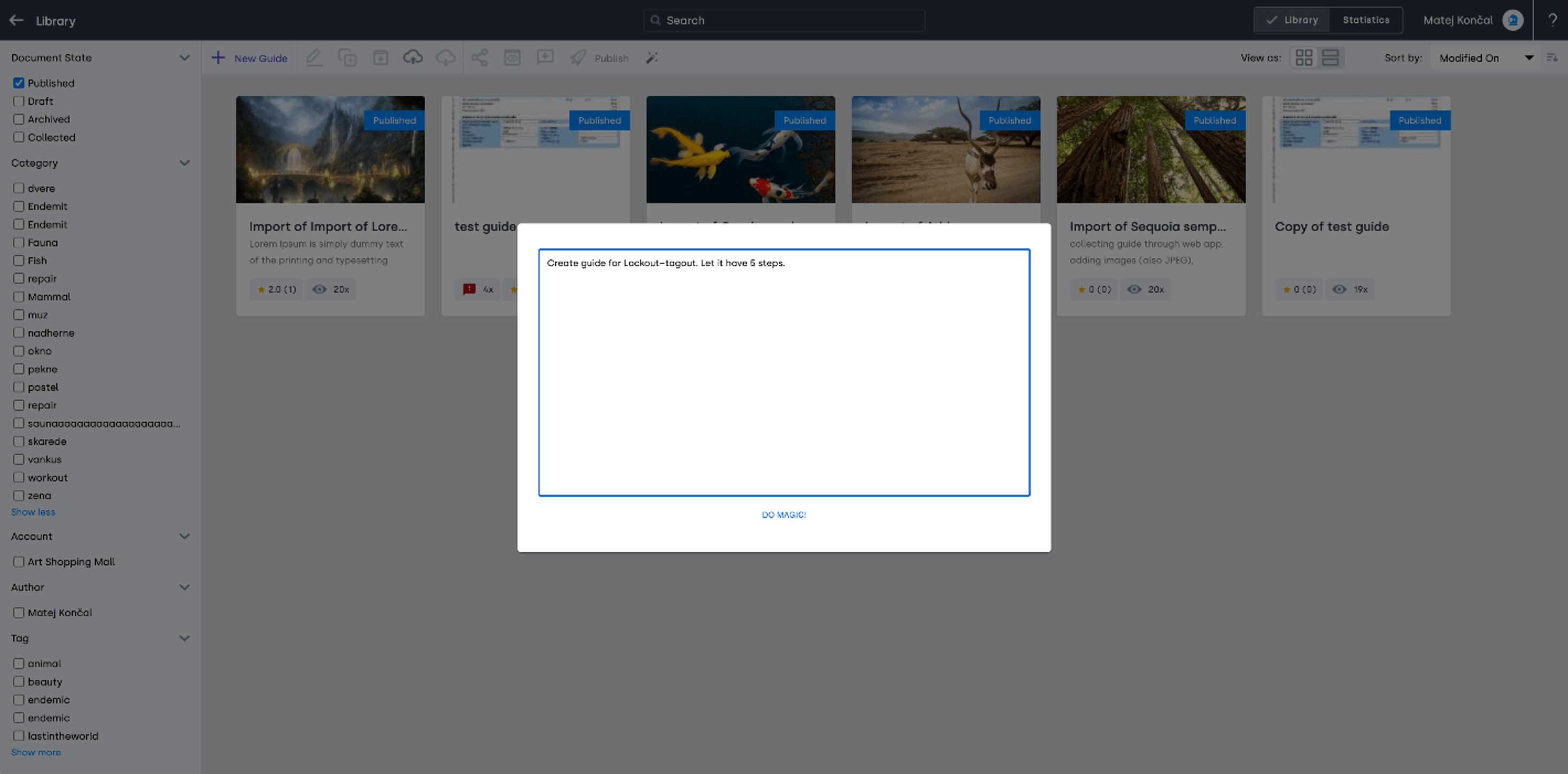Click star rating on Import of Lore card

click(x=276, y=289)
